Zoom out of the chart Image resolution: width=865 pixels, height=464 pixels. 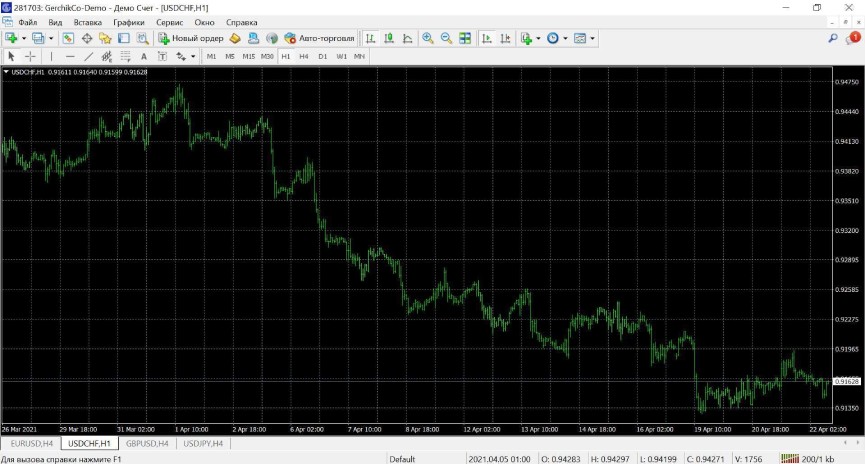pyautogui.click(x=446, y=38)
